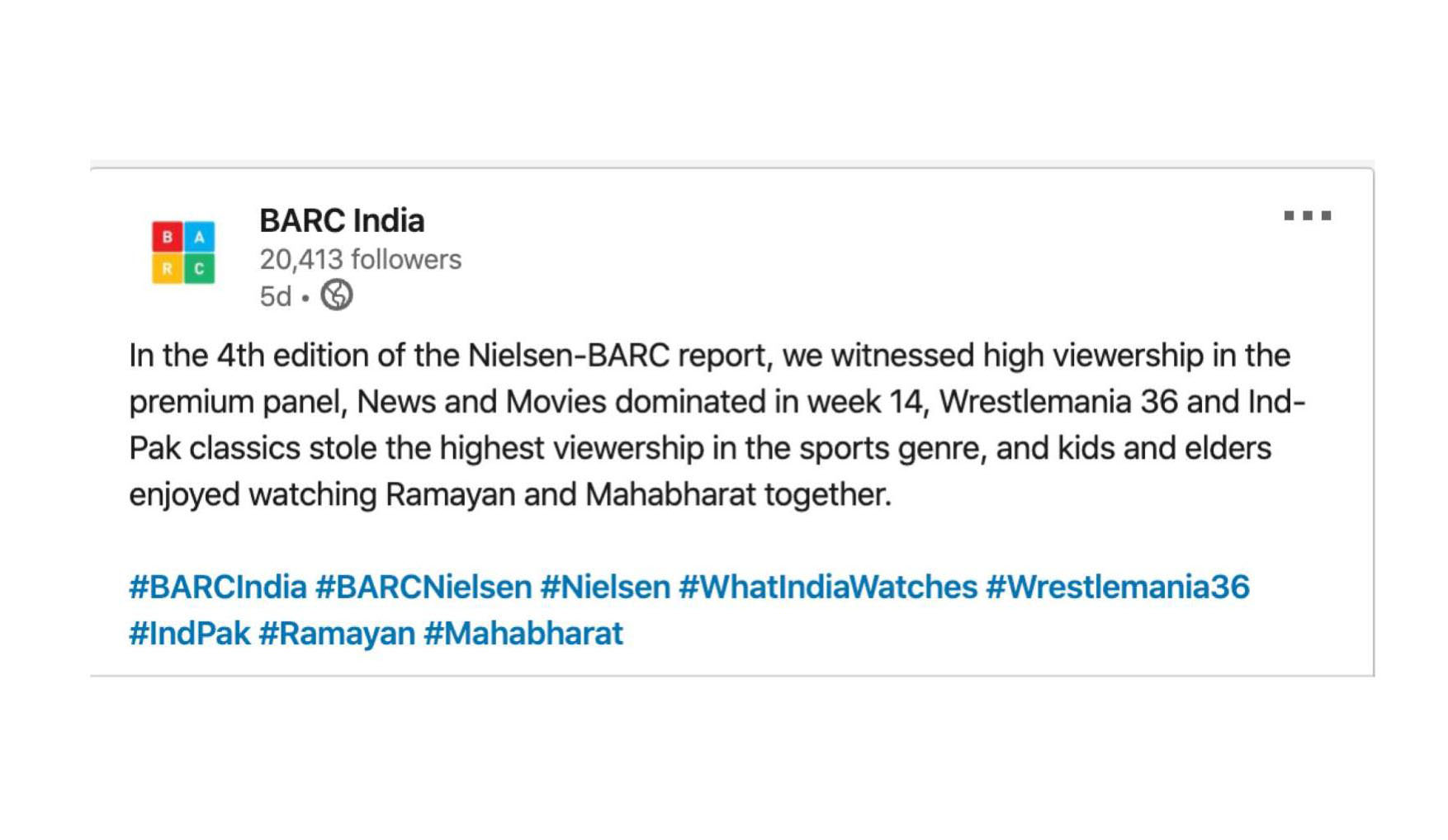The image size is (1448, 840).
Task: Click the 20,413 followers text
Action: [360, 259]
